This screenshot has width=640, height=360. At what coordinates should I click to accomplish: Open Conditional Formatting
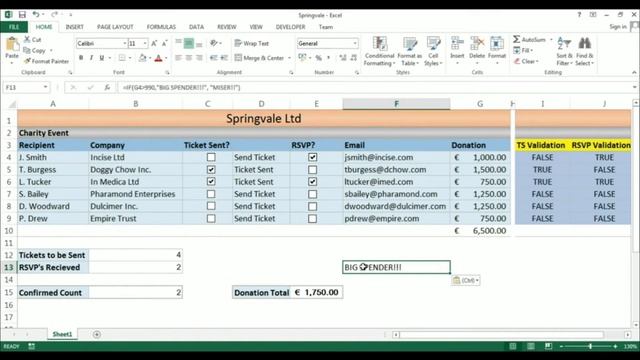tap(380, 51)
